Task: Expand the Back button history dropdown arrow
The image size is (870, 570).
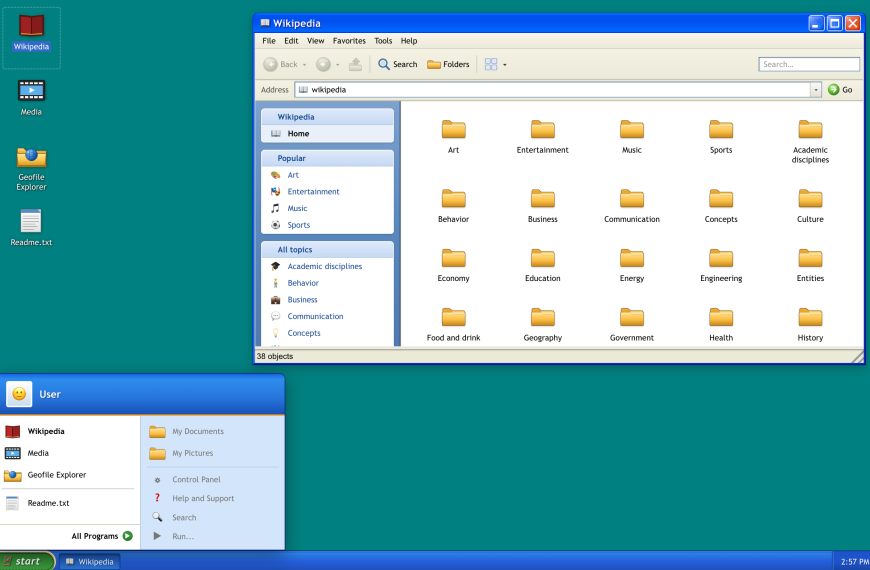Action: click(x=304, y=65)
